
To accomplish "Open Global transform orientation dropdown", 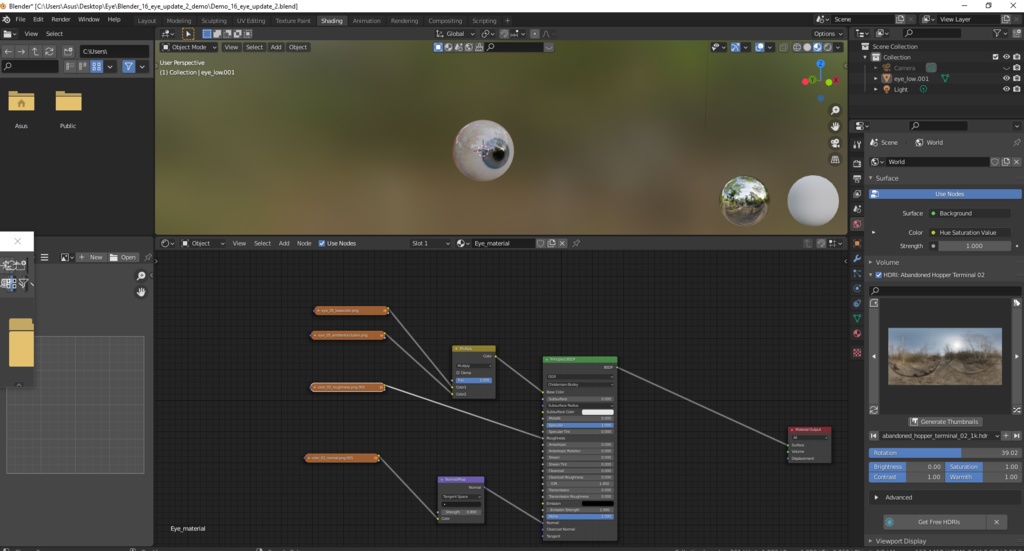I will click(x=455, y=34).
